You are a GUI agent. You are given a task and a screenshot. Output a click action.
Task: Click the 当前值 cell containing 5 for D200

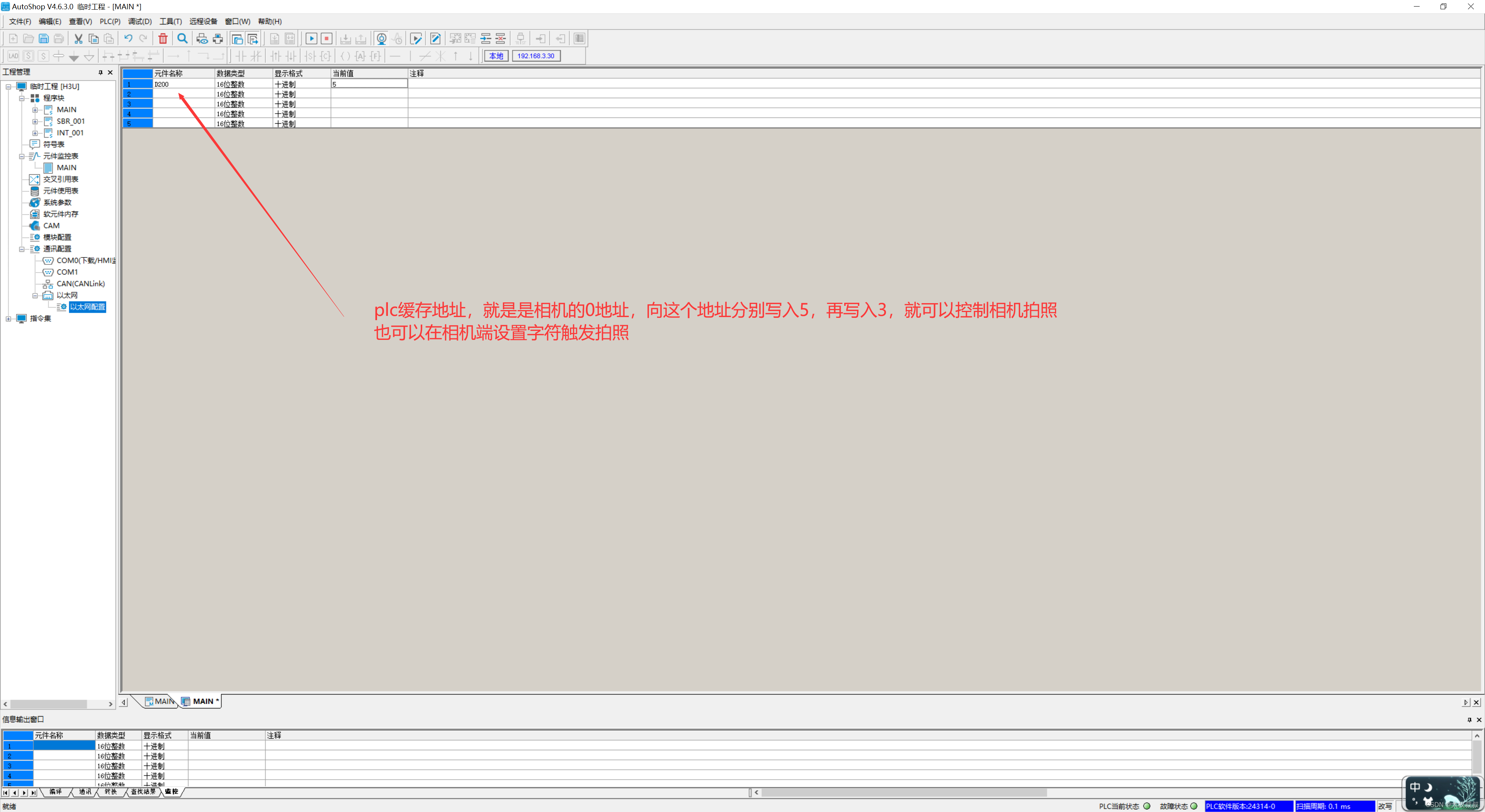point(369,84)
